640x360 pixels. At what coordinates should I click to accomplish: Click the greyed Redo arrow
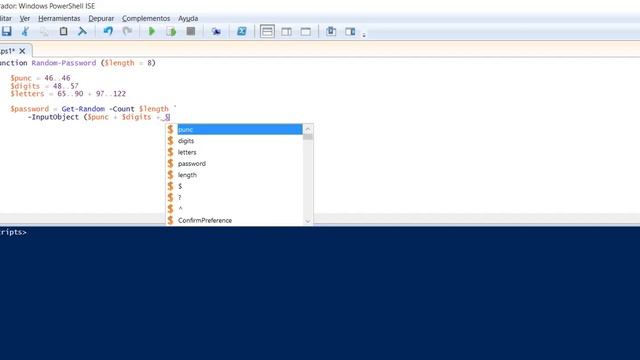(x=127, y=31)
